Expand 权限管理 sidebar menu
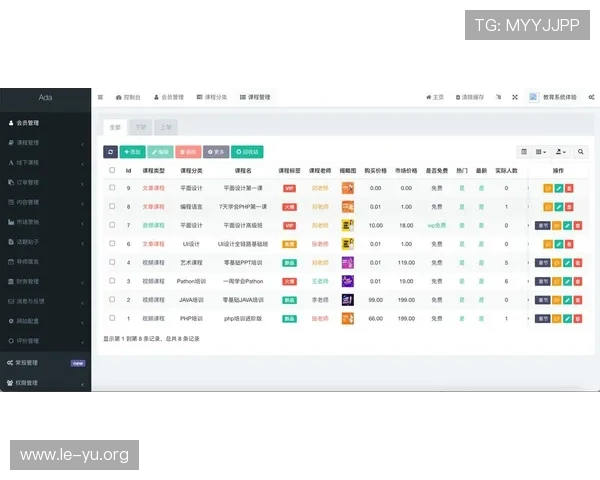This screenshot has height=480, width=600. tap(46, 383)
